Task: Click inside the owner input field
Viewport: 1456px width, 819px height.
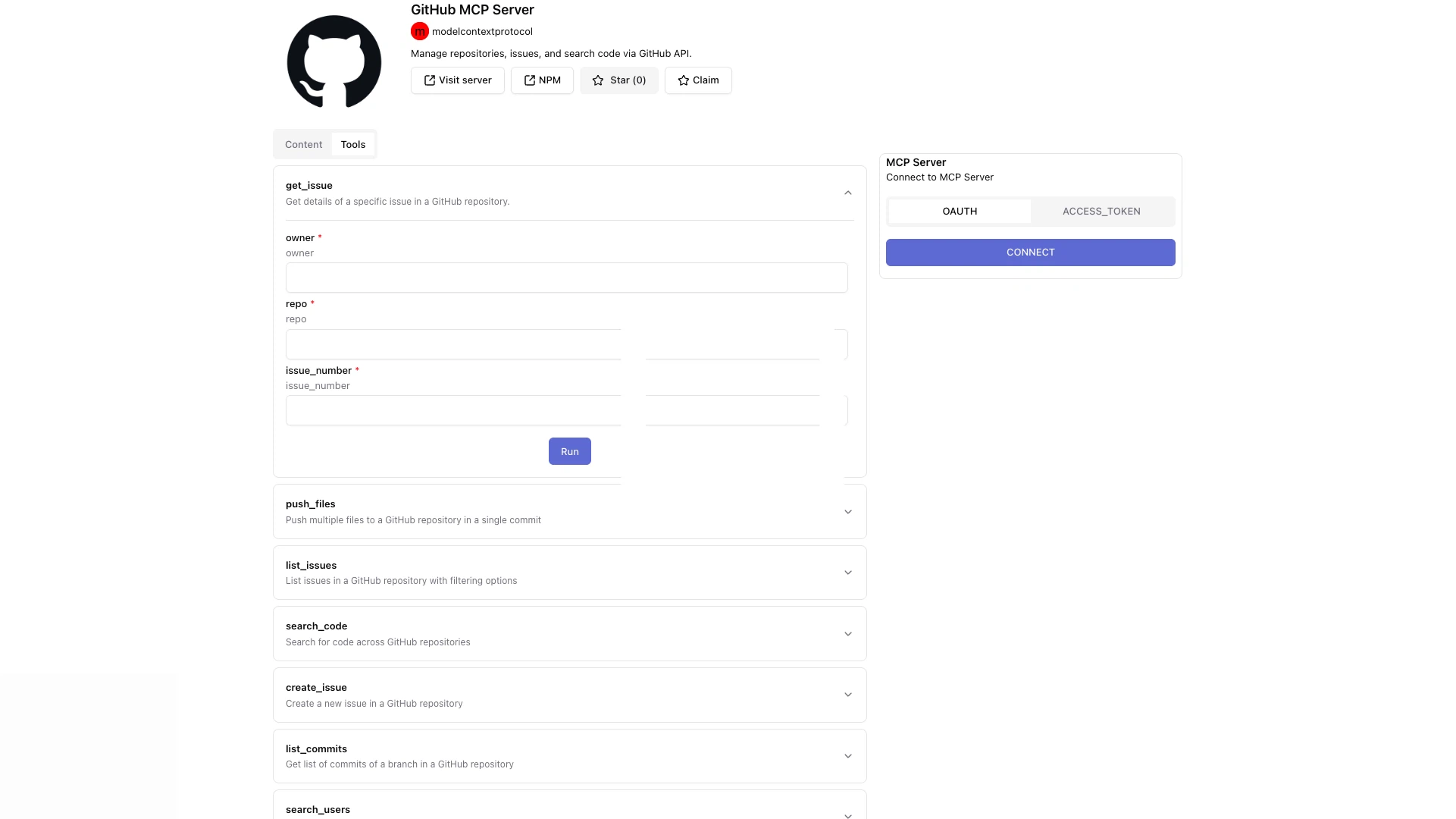Action: (x=566, y=278)
